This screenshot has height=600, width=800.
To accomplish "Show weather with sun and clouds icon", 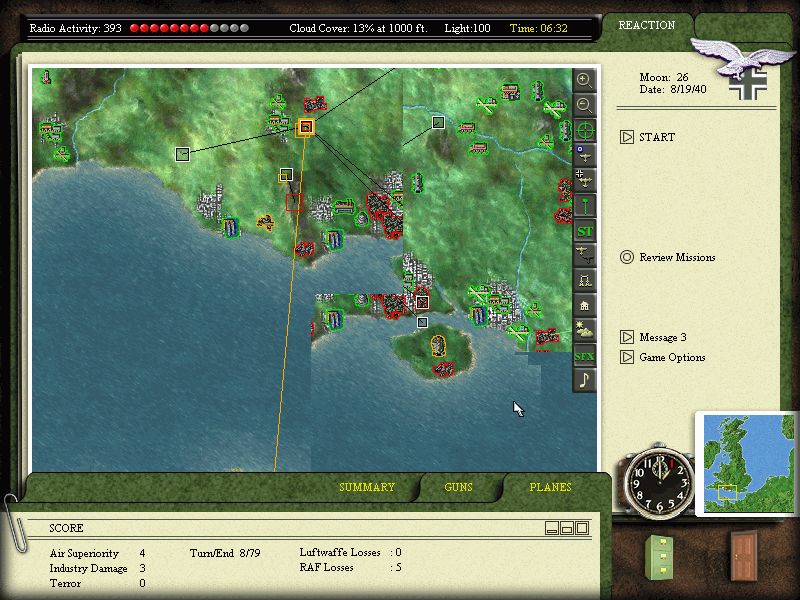I will 584,330.
